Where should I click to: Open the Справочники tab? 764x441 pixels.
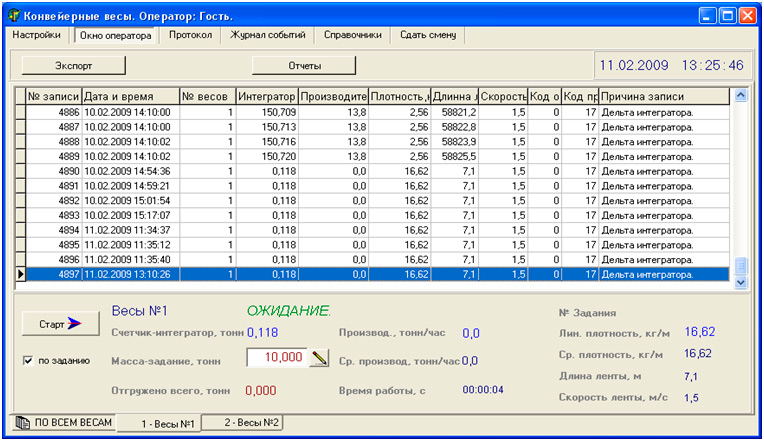click(352, 35)
